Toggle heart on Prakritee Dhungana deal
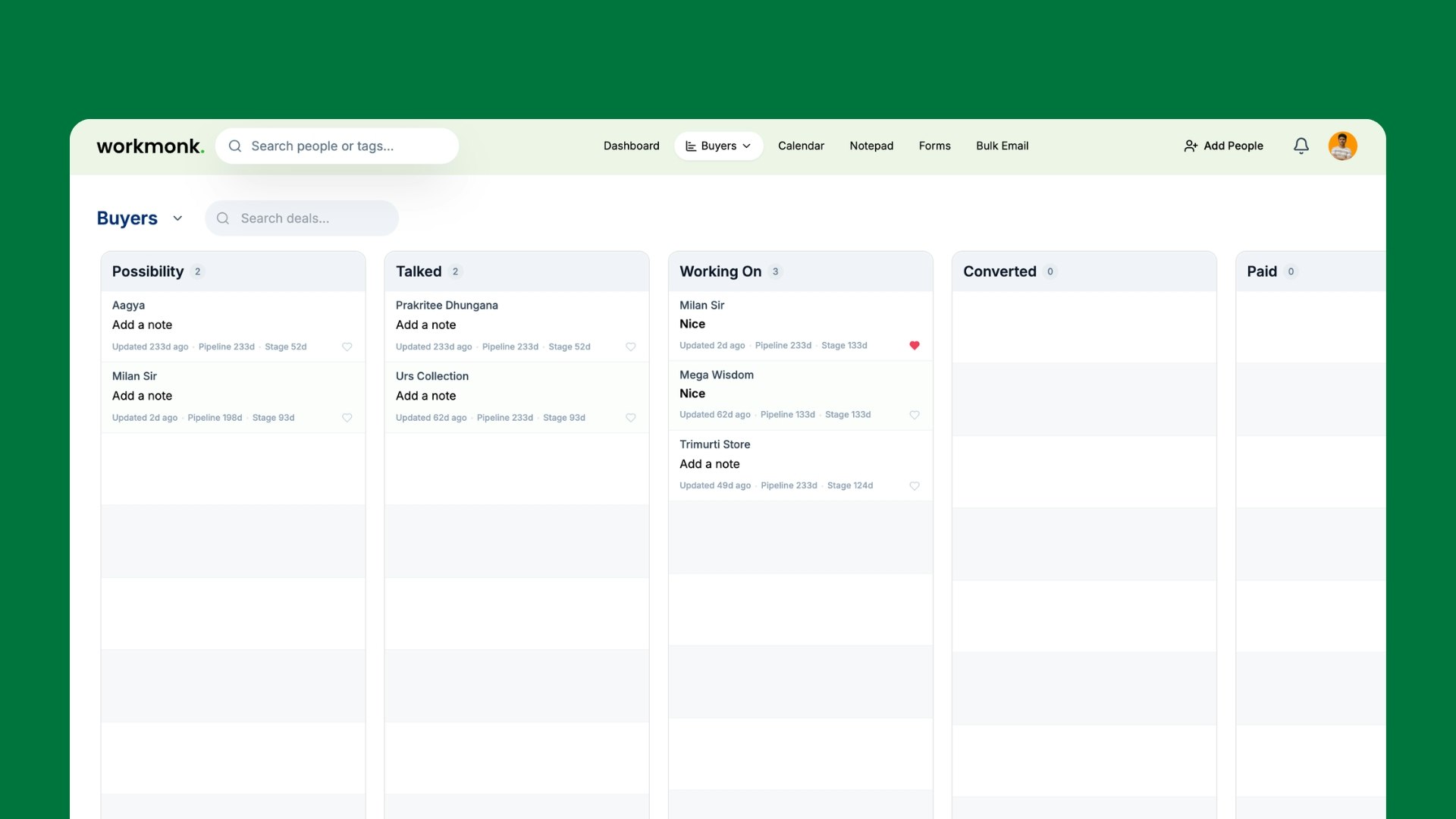Screen dimensions: 1456x819 coord(630,347)
